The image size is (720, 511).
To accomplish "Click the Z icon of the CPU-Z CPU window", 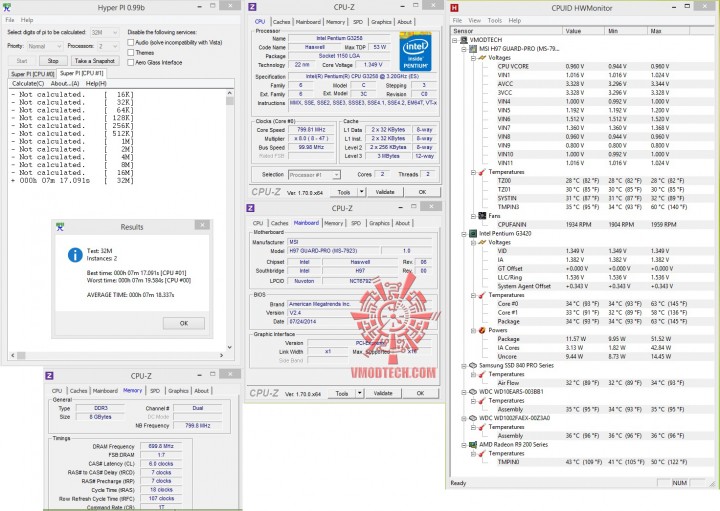I will 252,7.
